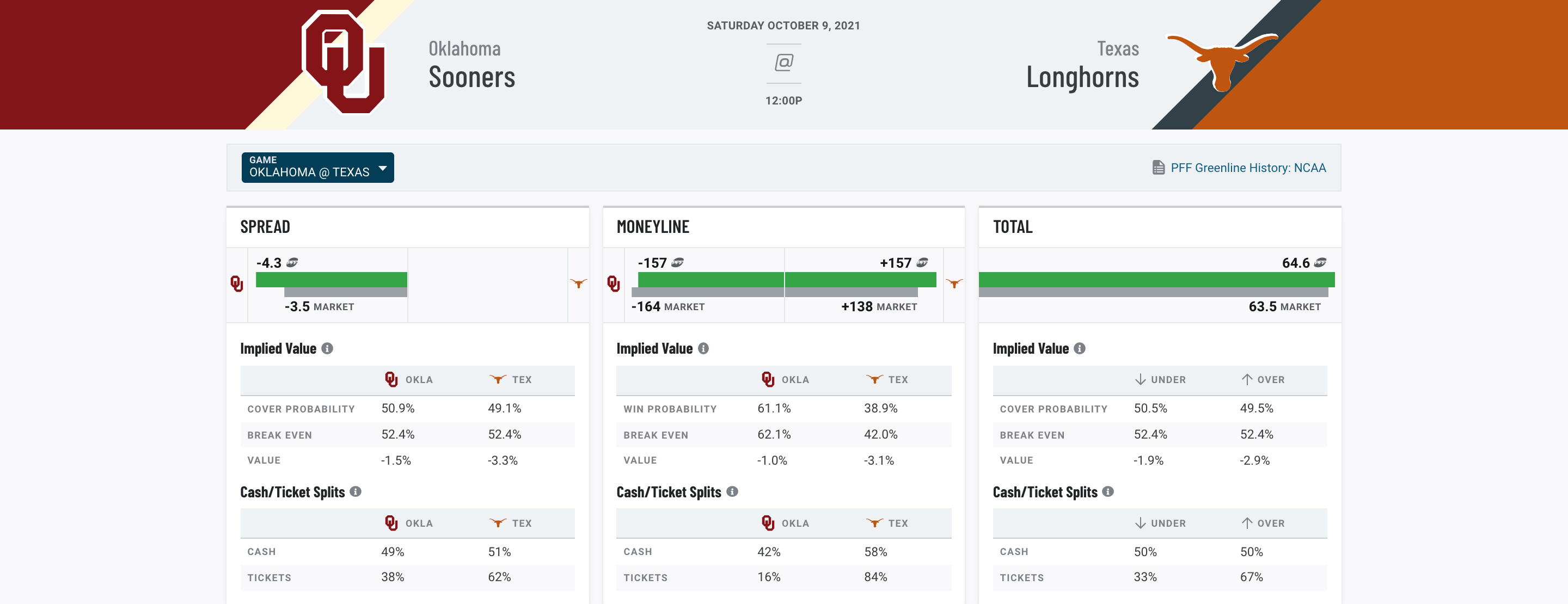Click the 50.5% Under cover probability
Viewport: 1568px width, 604px height.
click(1150, 408)
